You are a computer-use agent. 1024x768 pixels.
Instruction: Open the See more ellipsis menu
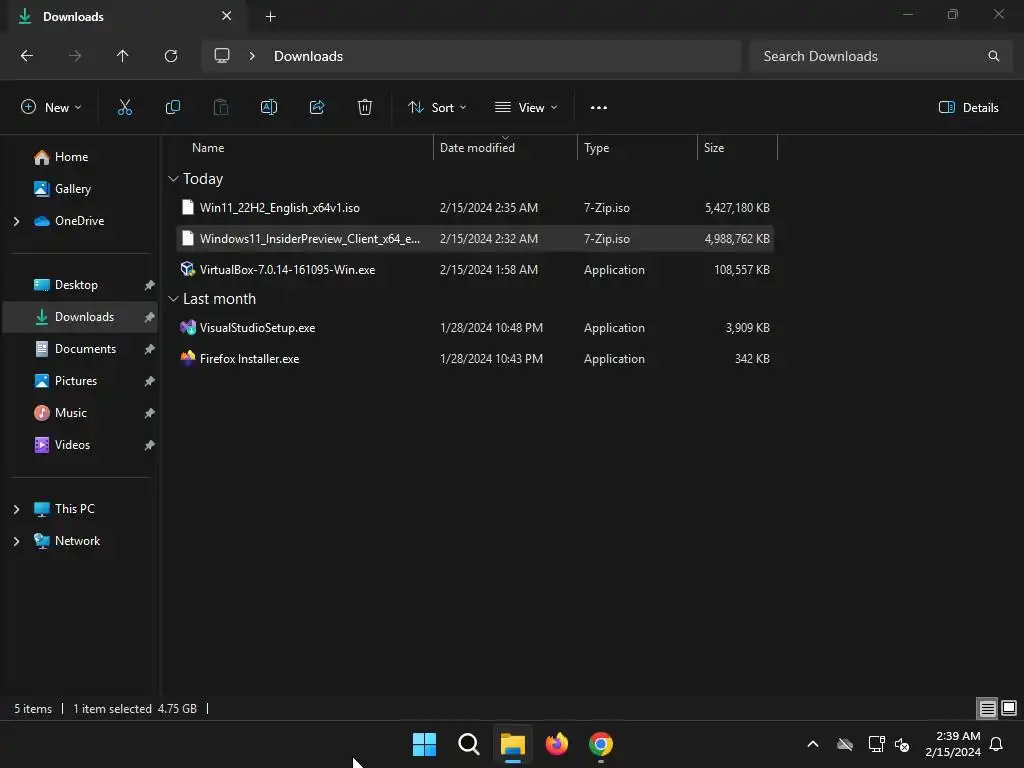(x=599, y=108)
